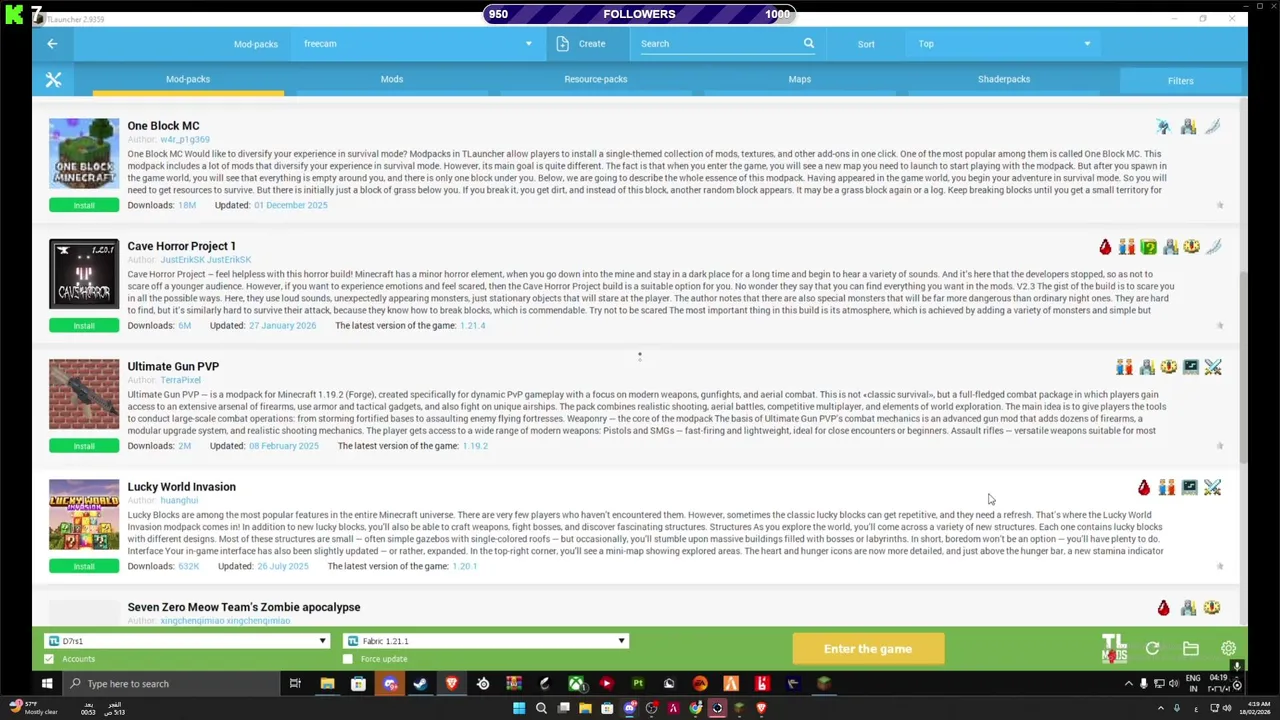Open author link w4r_p1g369
This screenshot has height=720, width=1280.
coord(186,140)
